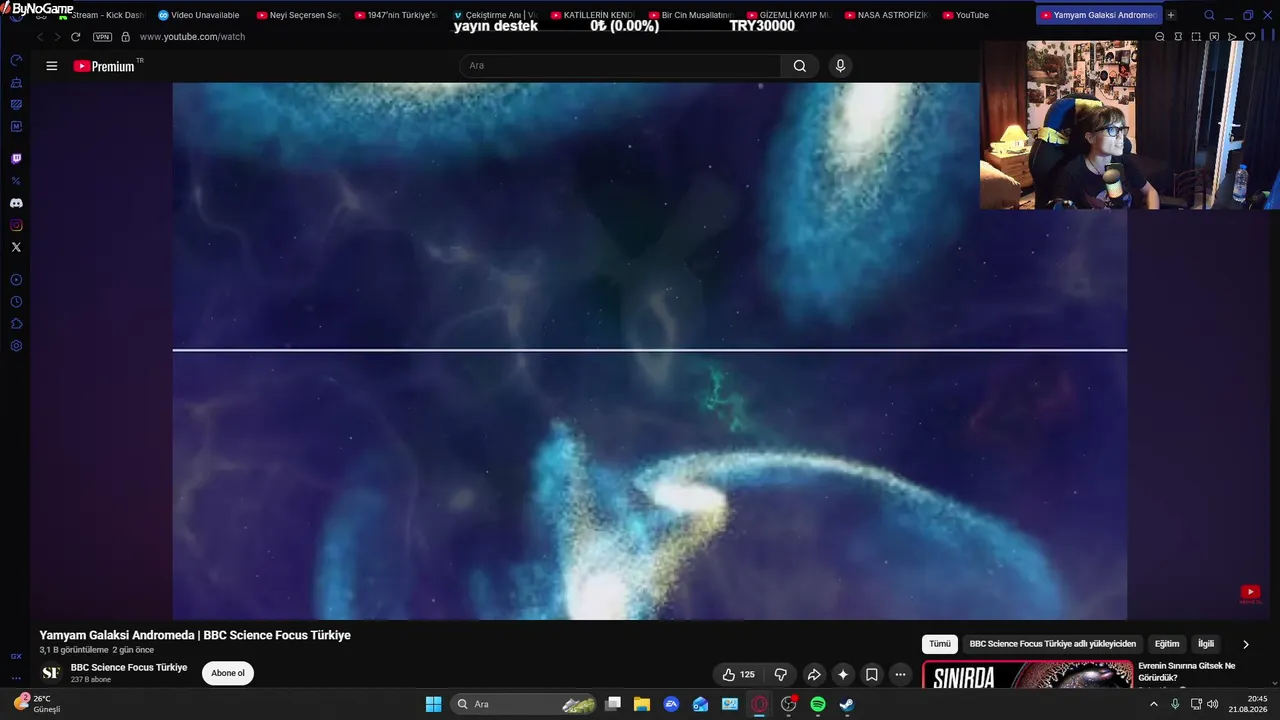Filter by BBC Science Focus Türkiye uploader chip

(1053, 644)
